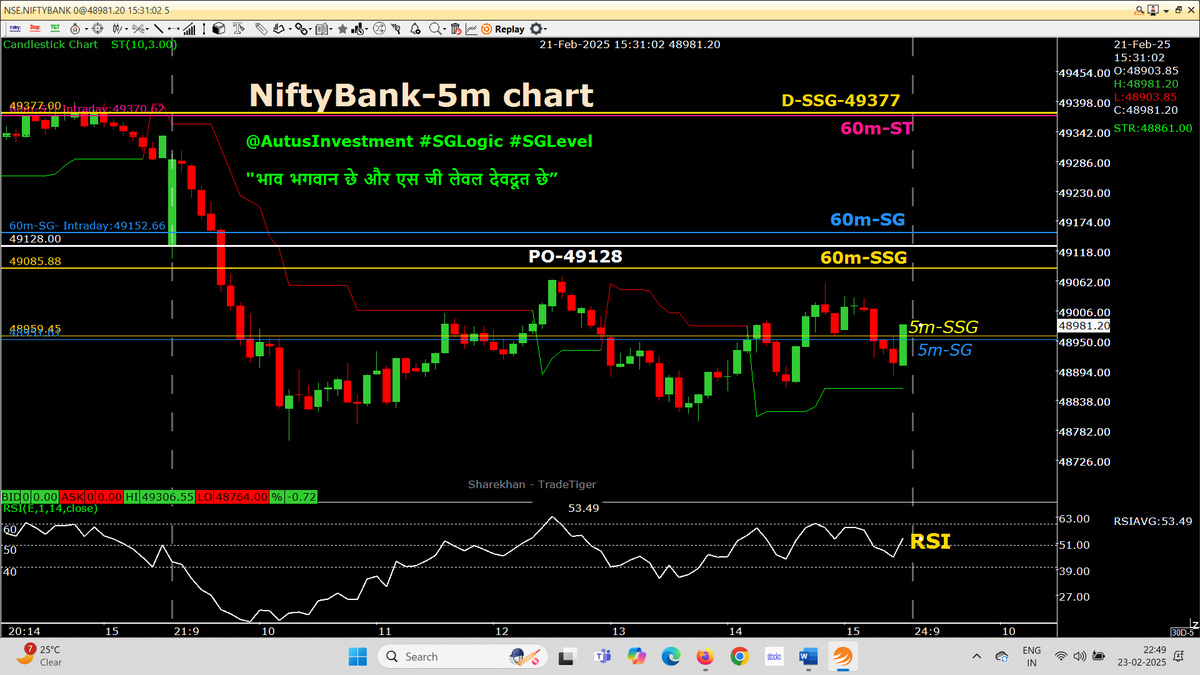Open the TradeTiger app icon in taskbar
This screenshot has width=1200, height=675.
[x=842, y=656]
